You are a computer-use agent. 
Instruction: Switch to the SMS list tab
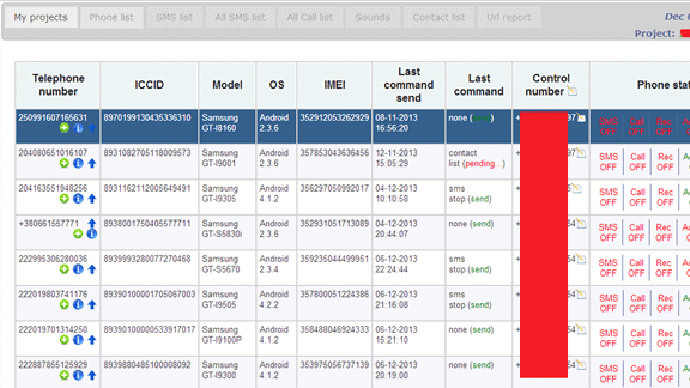[174, 18]
